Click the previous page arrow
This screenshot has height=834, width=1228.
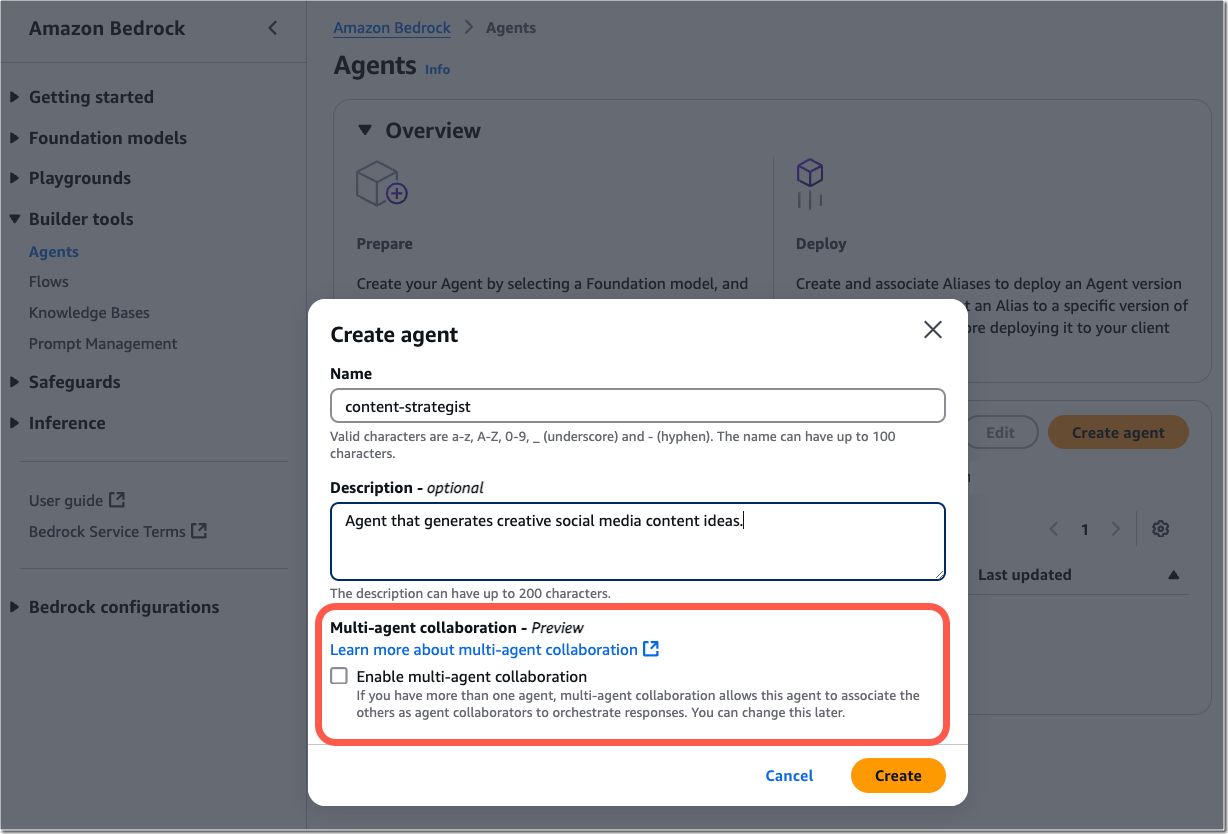tap(1052, 528)
